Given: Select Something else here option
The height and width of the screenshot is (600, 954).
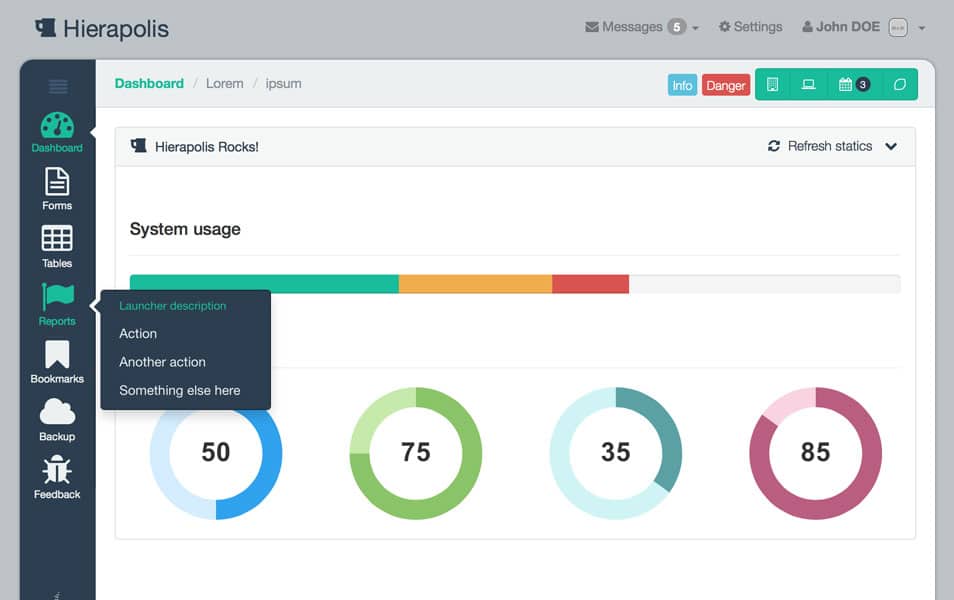Looking at the screenshot, I should [178, 390].
